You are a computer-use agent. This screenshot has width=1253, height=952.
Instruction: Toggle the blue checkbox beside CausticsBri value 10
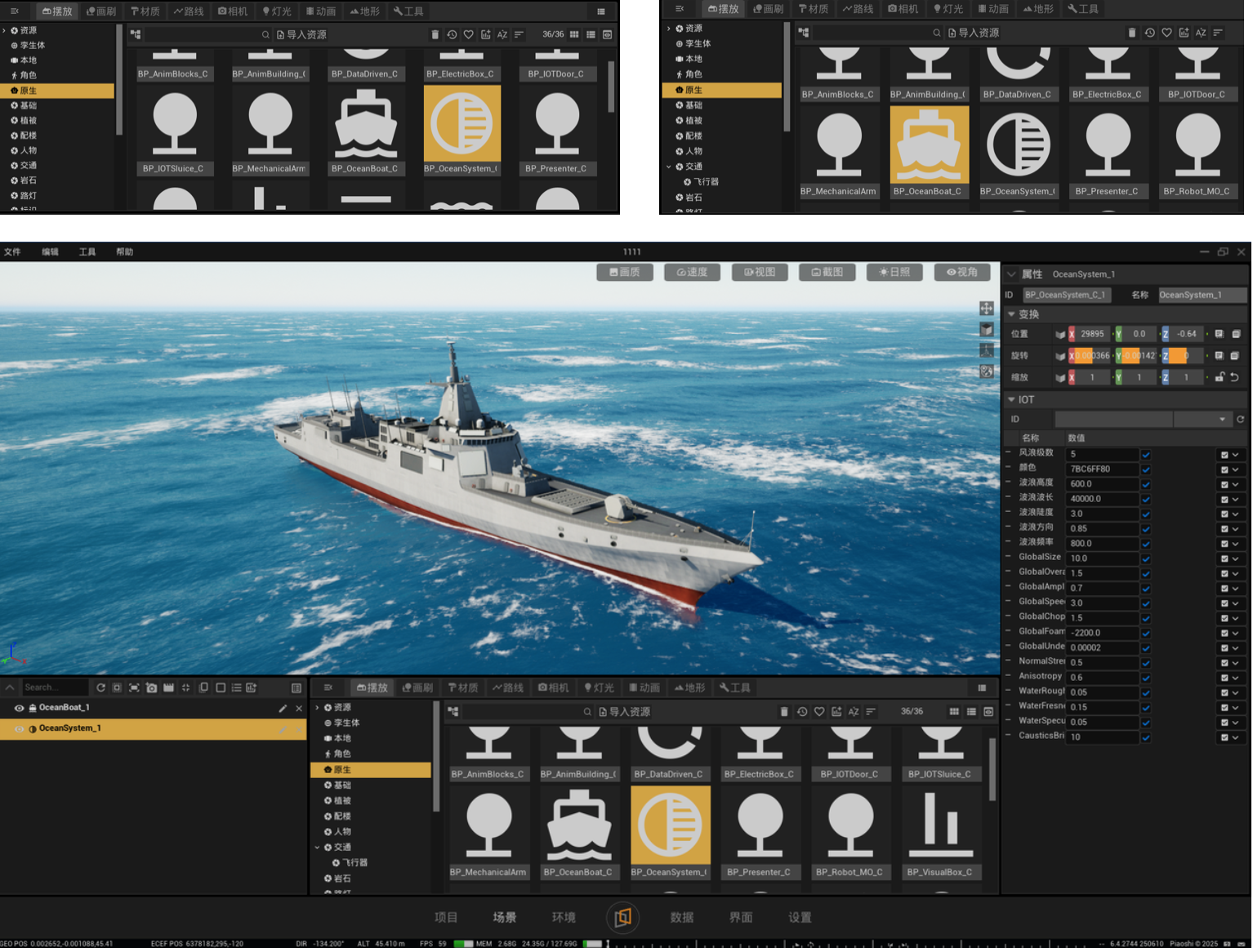click(1146, 737)
